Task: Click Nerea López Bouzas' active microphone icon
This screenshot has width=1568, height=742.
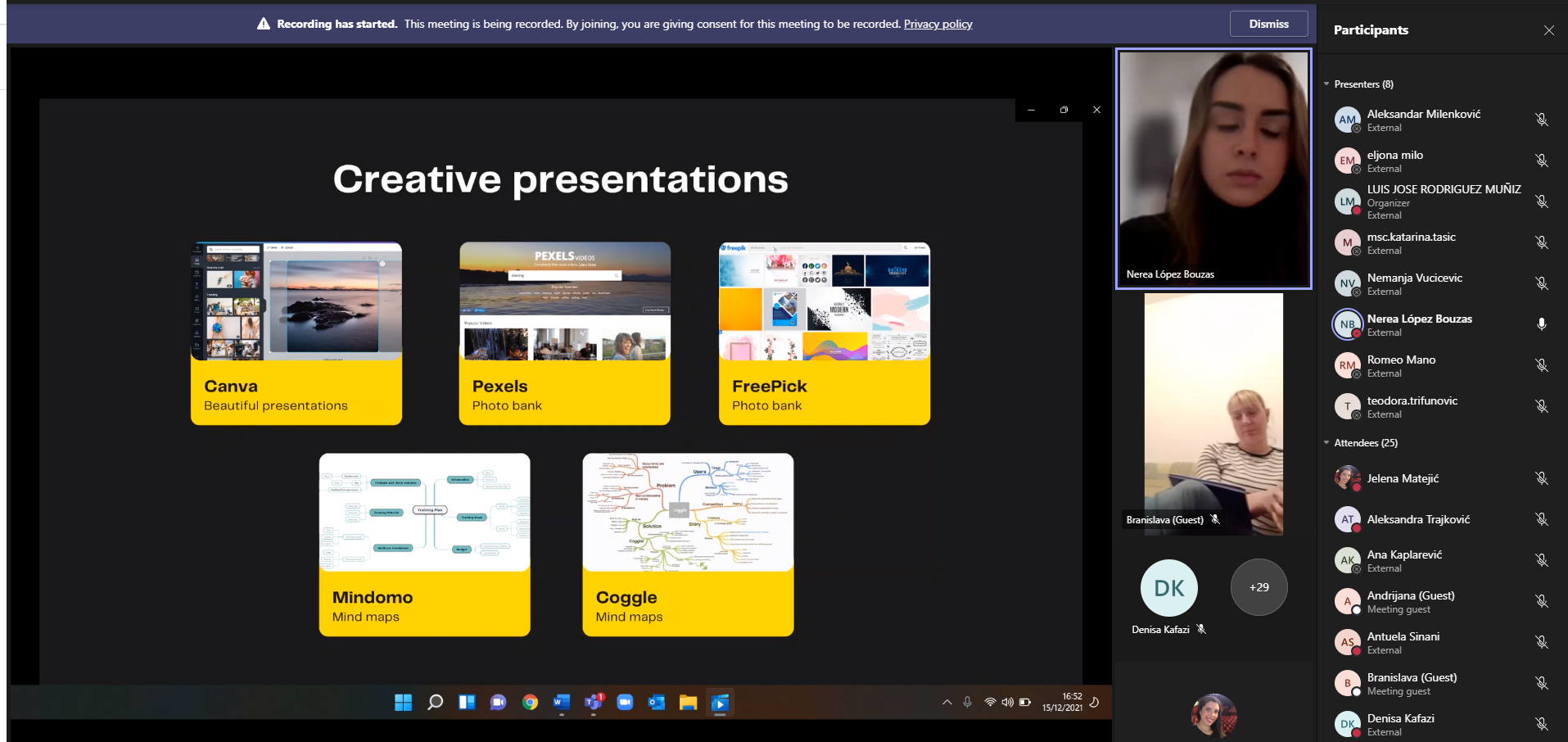Action: click(x=1541, y=324)
